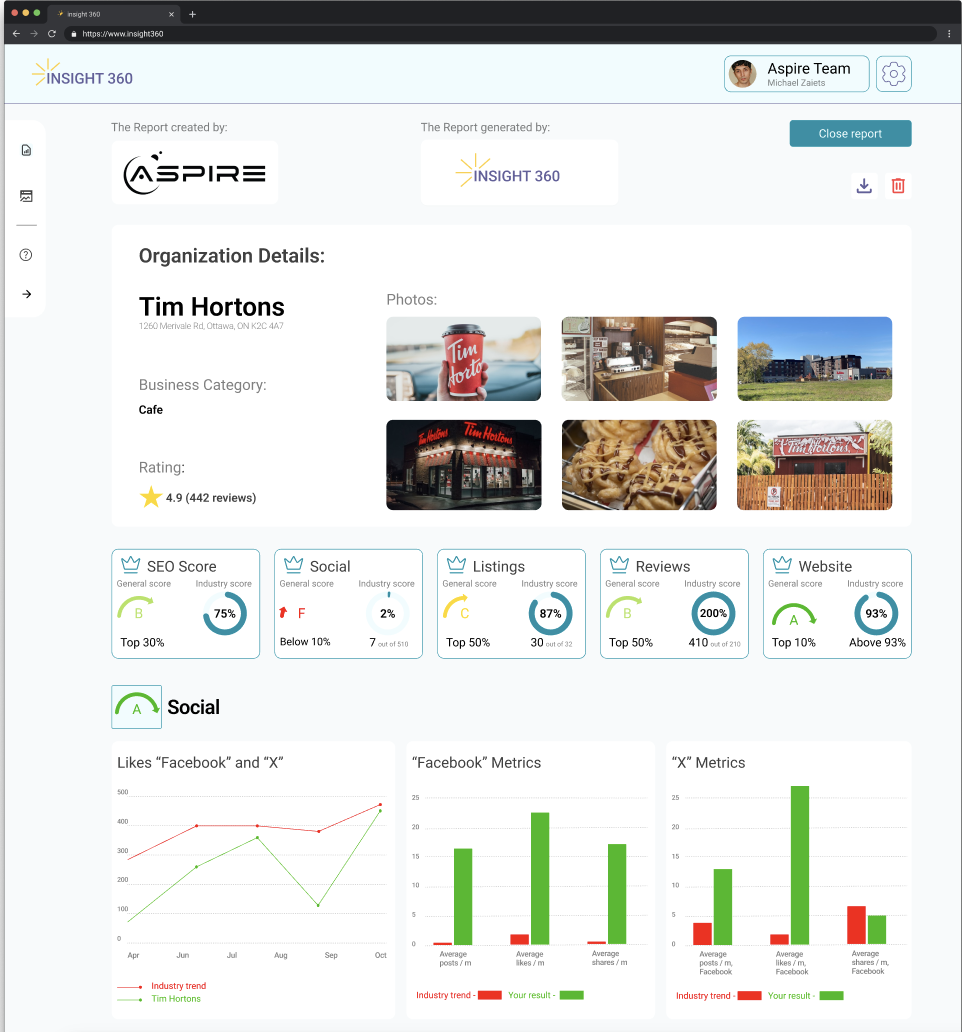
Task: Click the yellow rating star icon
Action: (151, 497)
